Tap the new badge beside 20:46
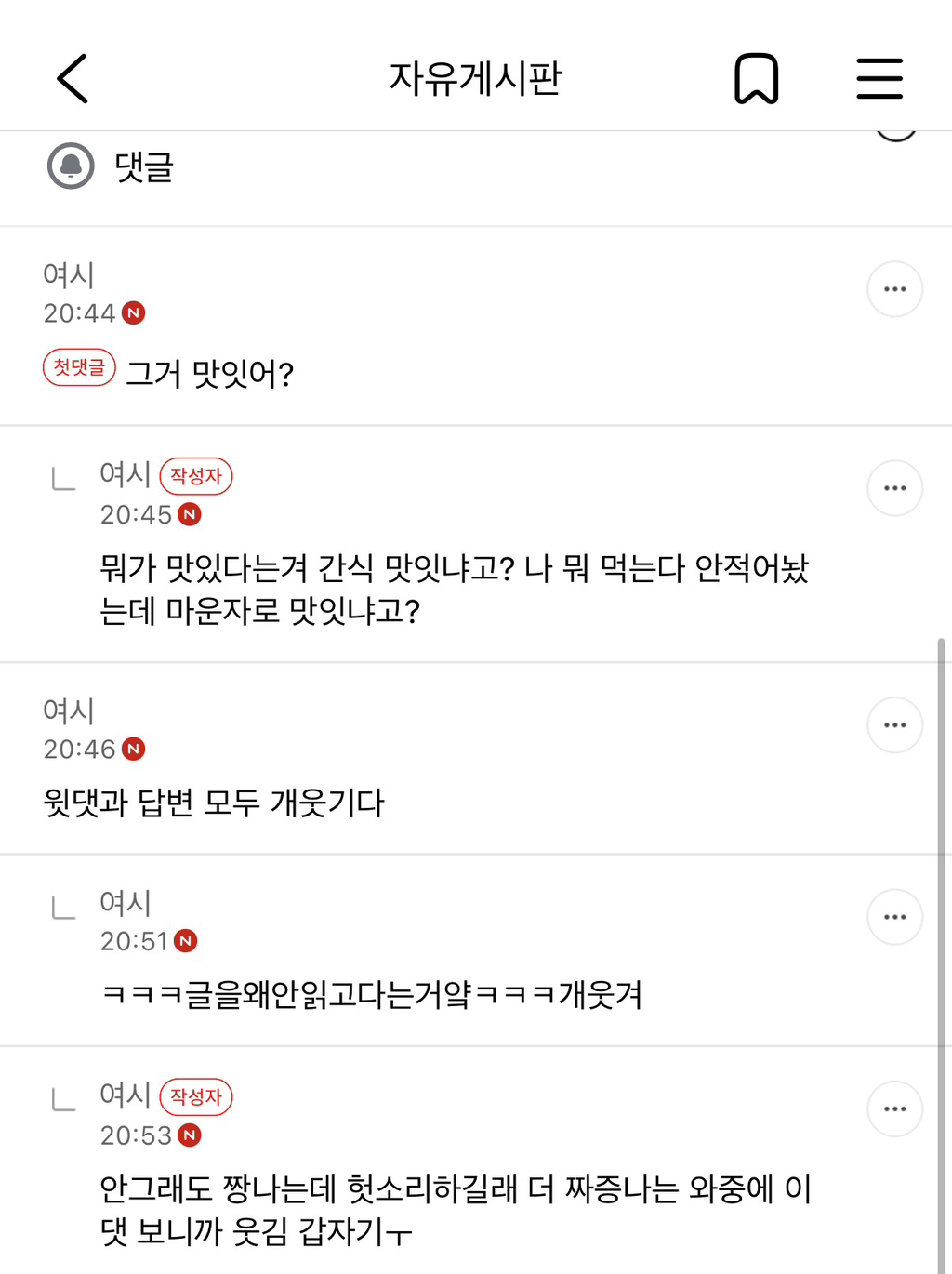The height and width of the screenshot is (1274, 952). coord(134,750)
